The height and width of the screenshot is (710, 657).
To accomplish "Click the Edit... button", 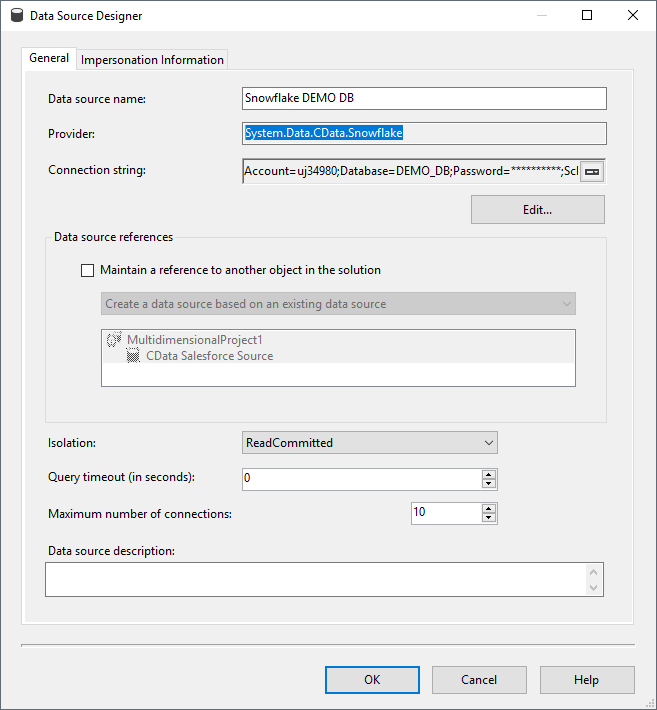I will tap(537, 210).
